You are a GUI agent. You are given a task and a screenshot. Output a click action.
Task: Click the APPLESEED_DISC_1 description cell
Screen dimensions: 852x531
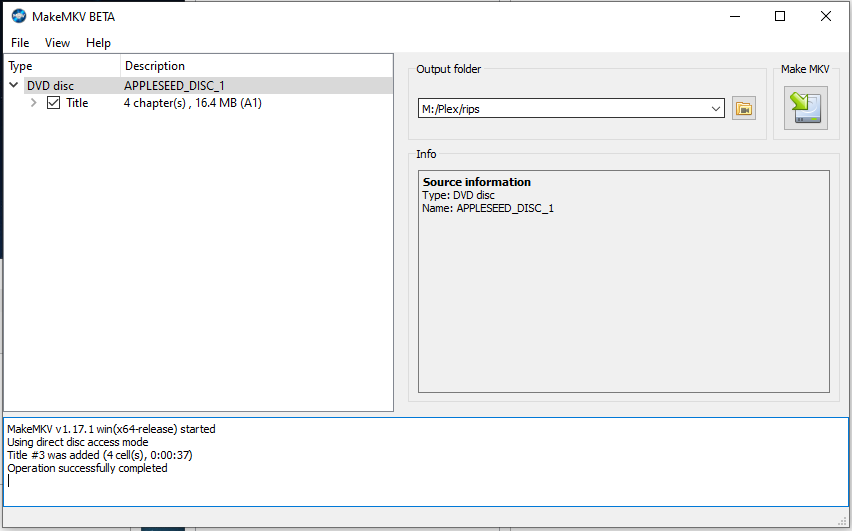pos(174,86)
